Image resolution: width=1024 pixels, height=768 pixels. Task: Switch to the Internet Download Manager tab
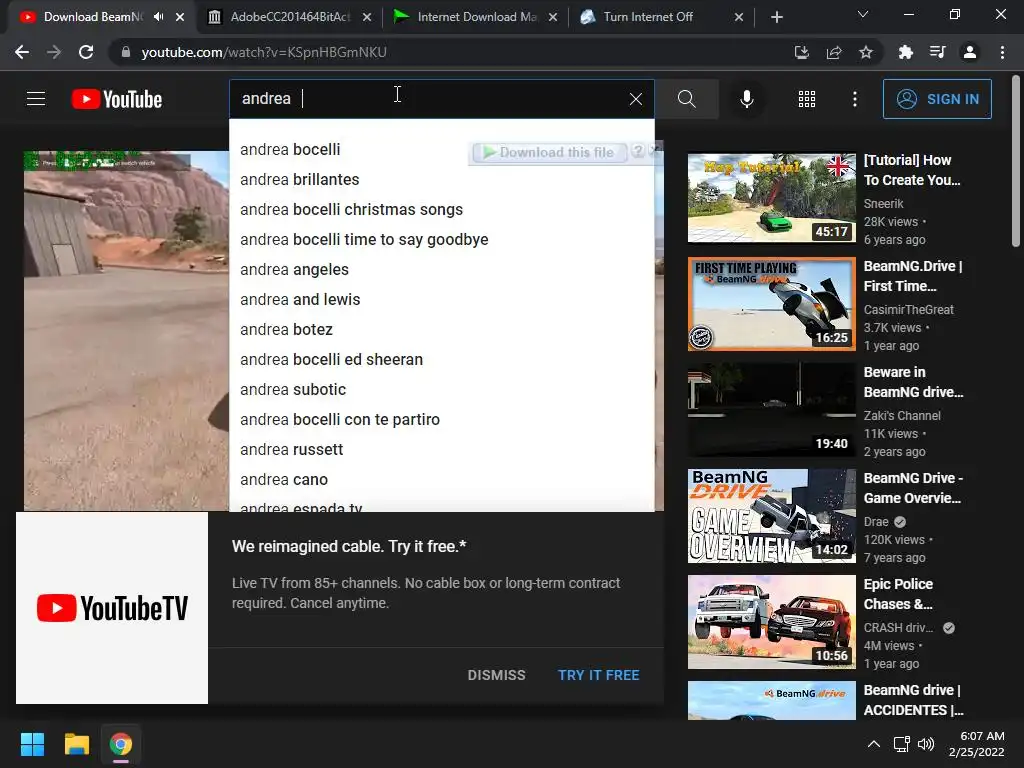coord(477,17)
